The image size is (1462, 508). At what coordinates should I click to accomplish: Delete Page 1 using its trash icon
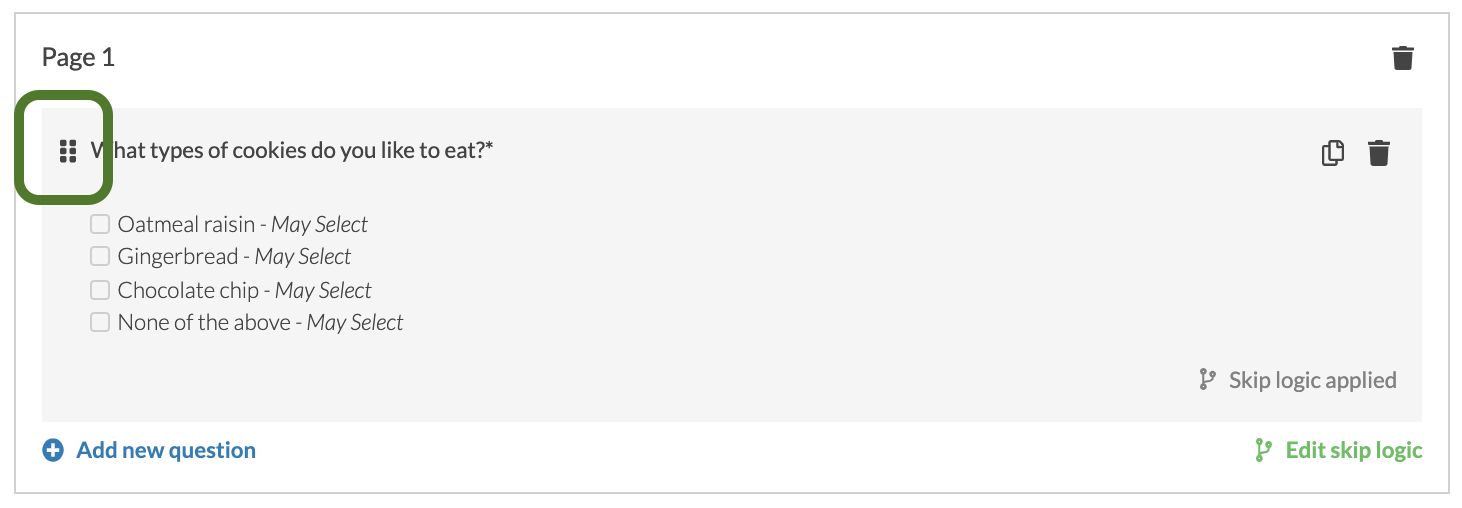[1403, 58]
